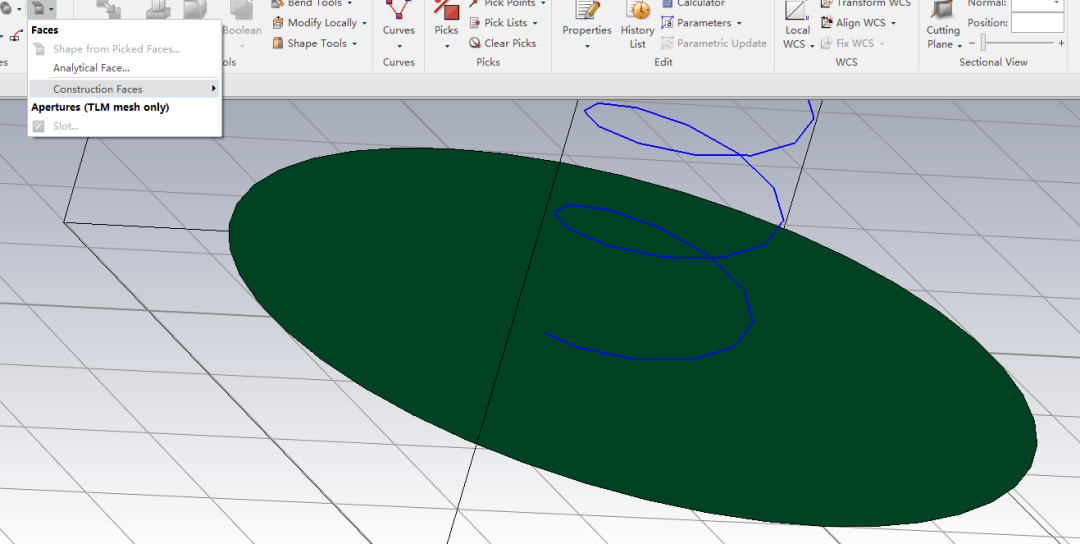Click the extrude shape icon

pyautogui.click(x=158, y=10)
